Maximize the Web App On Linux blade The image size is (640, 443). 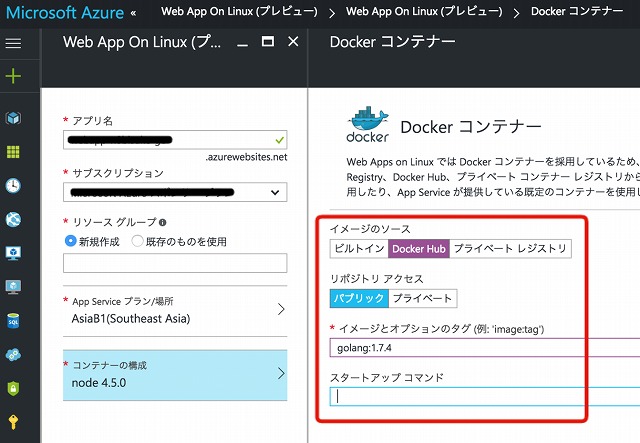[268, 41]
